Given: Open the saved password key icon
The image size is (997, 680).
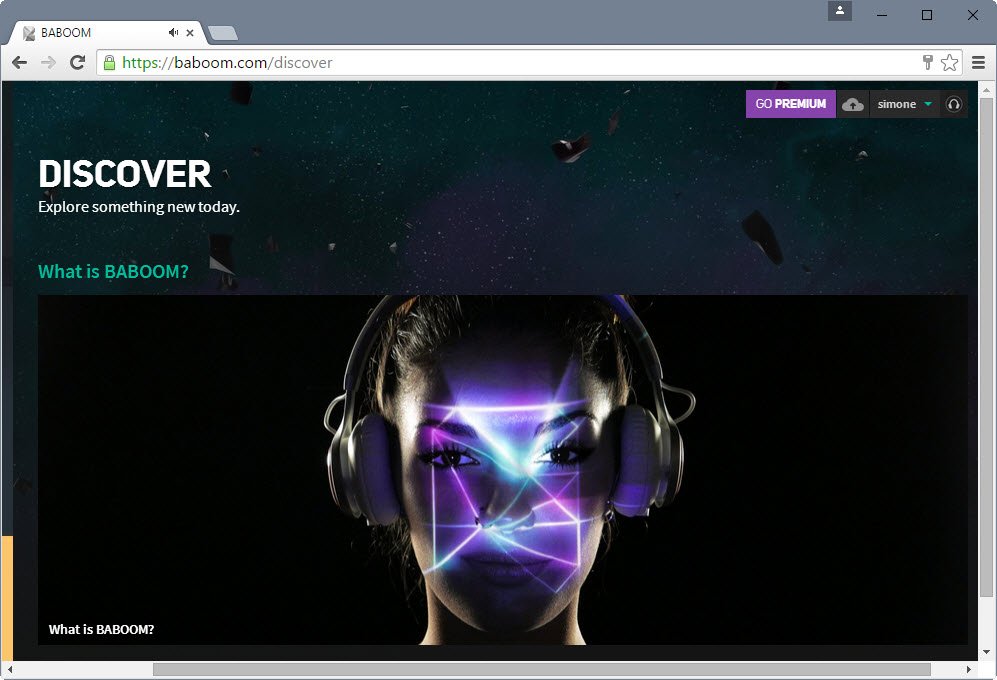Looking at the screenshot, I should [928, 62].
